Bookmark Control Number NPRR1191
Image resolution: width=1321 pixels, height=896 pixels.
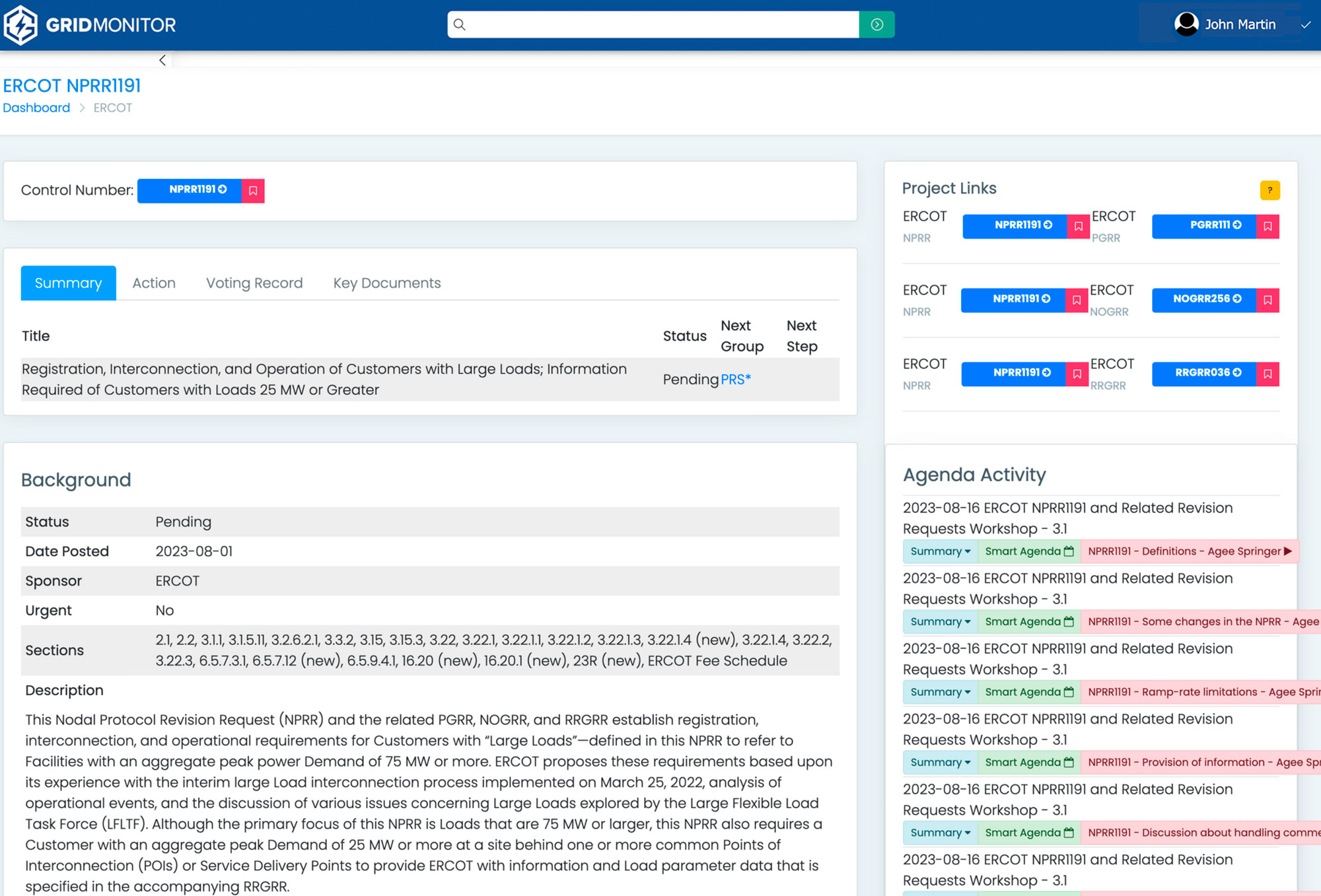pos(253,191)
